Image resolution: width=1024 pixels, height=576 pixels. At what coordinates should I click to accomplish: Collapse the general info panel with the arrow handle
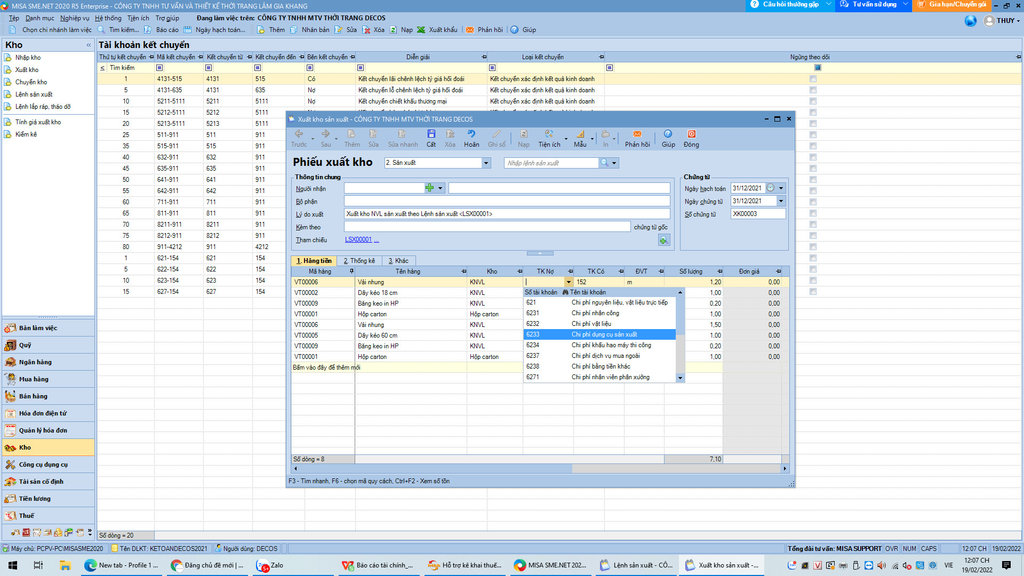point(539,253)
